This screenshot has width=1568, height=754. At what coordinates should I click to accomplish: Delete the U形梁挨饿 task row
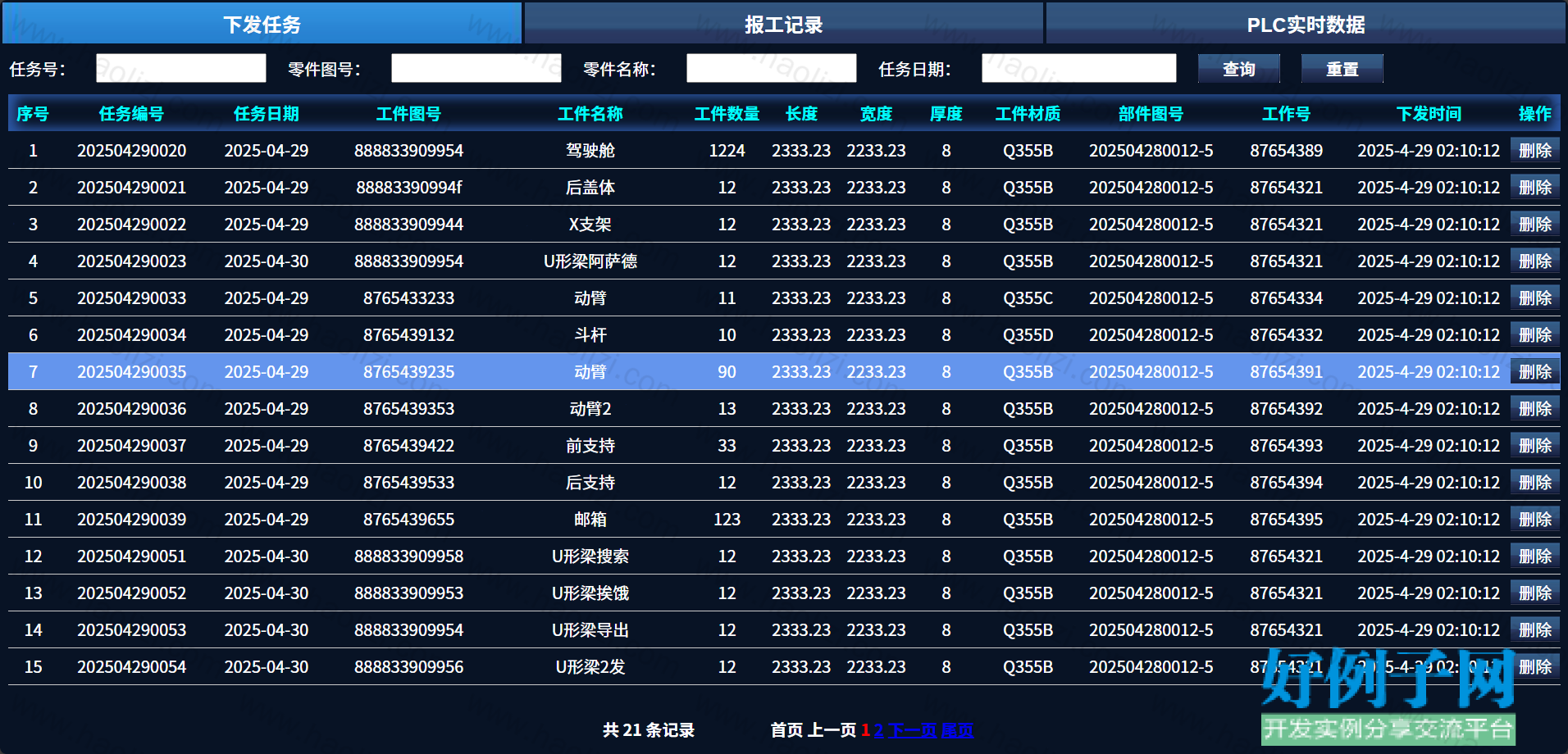[1535, 593]
